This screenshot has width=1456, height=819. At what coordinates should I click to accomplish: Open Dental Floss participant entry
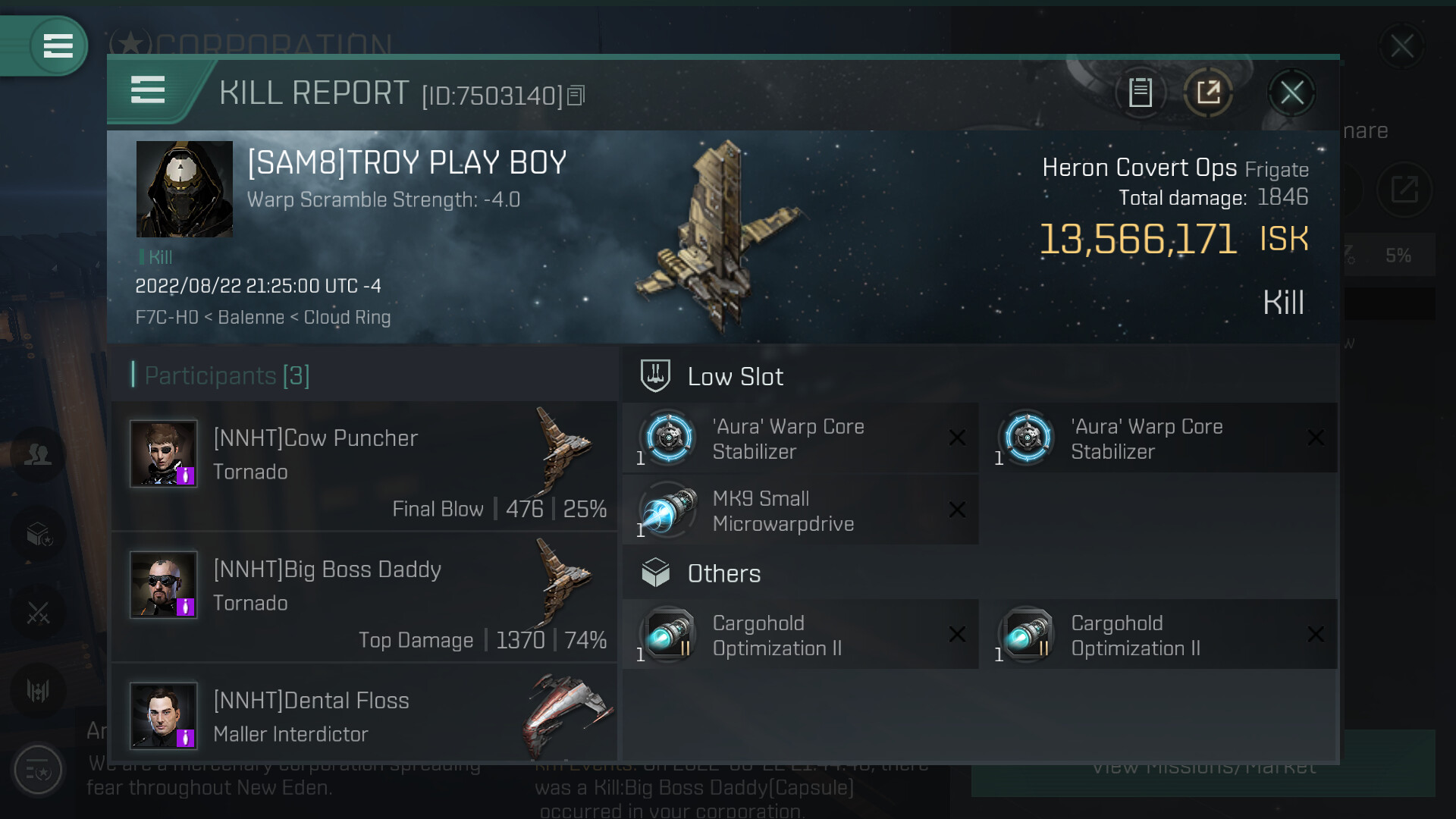tap(364, 716)
